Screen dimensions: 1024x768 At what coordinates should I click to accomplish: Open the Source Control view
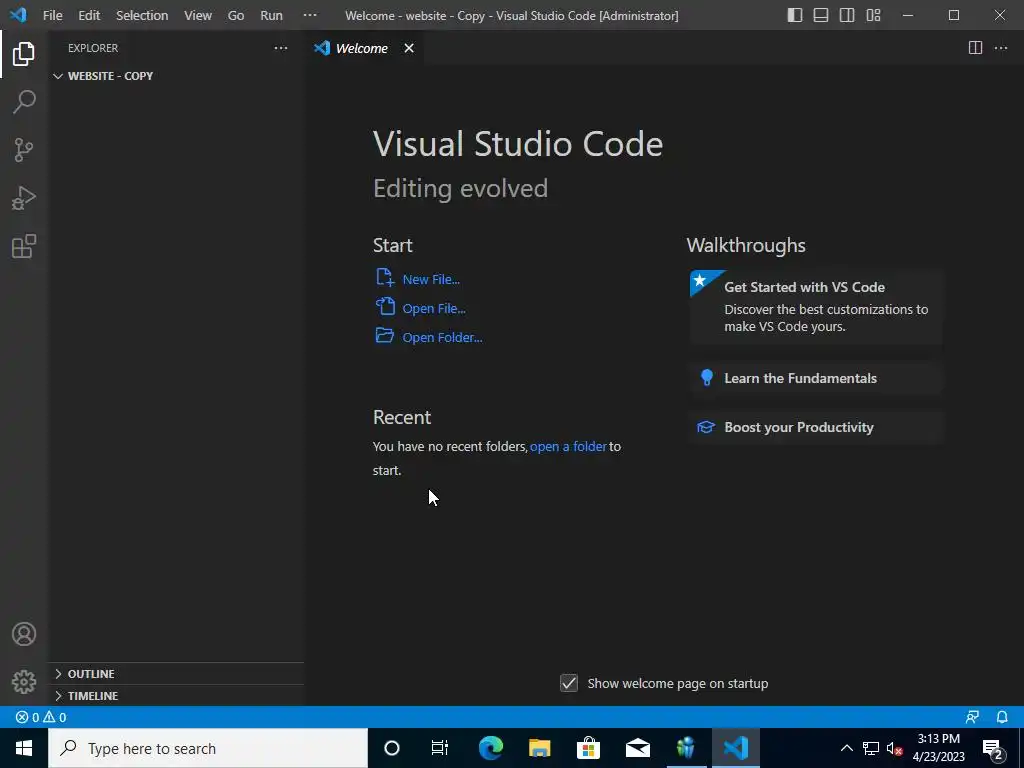[24, 150]
